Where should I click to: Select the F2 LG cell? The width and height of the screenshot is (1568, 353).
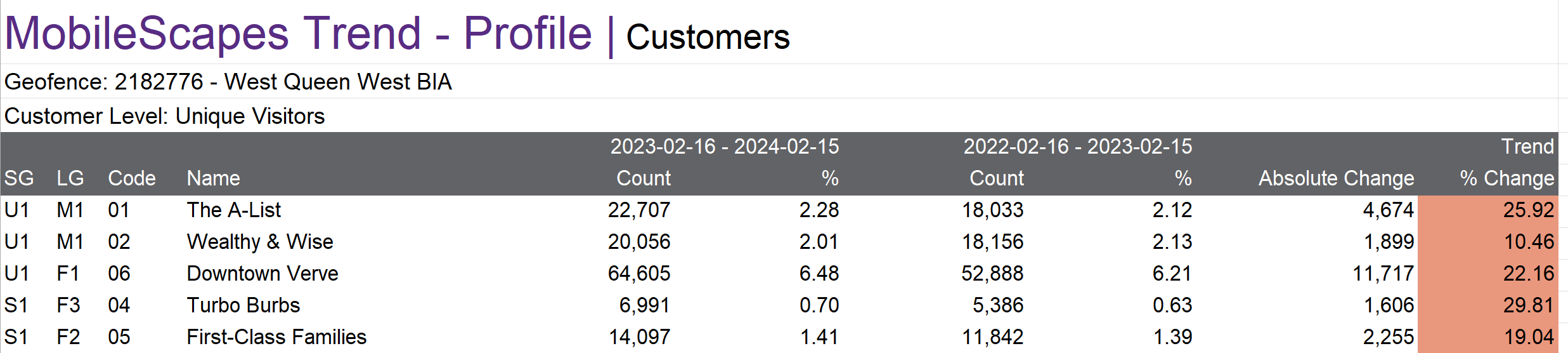point(68,337)
